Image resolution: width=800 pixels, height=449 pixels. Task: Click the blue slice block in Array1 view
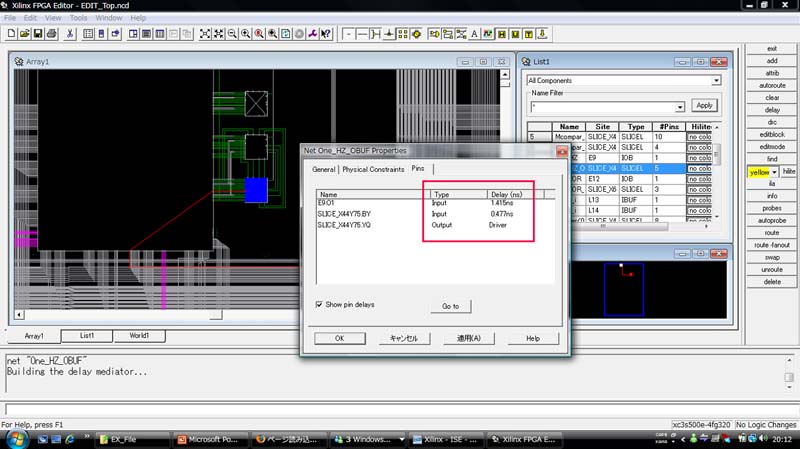point(256,190)
